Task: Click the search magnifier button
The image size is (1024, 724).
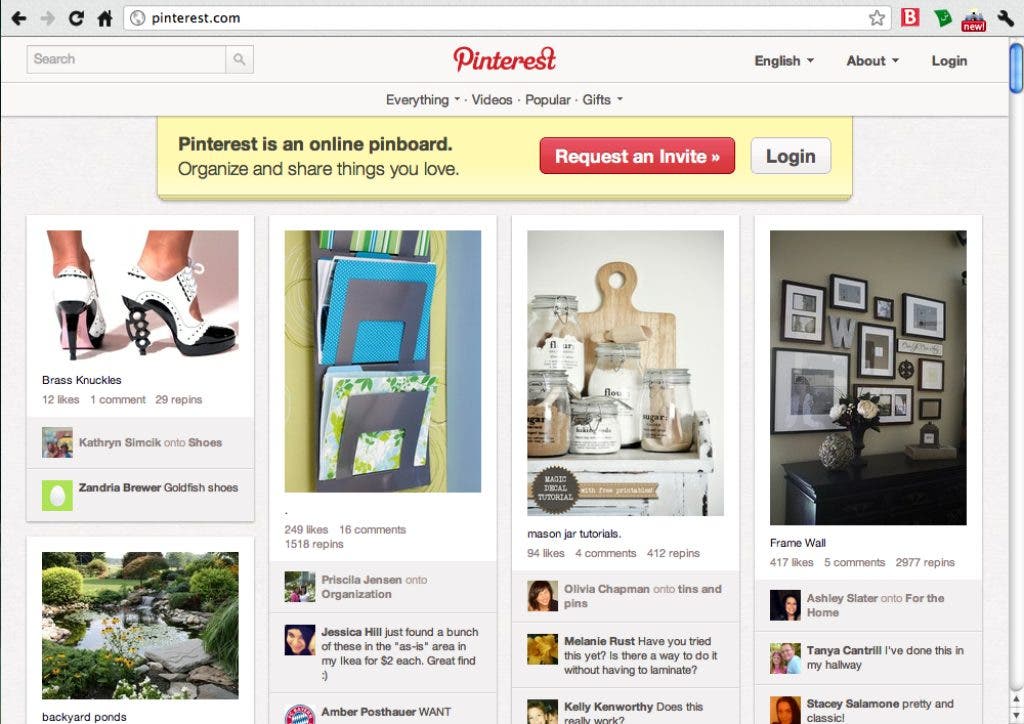Action: click(240, 59)
